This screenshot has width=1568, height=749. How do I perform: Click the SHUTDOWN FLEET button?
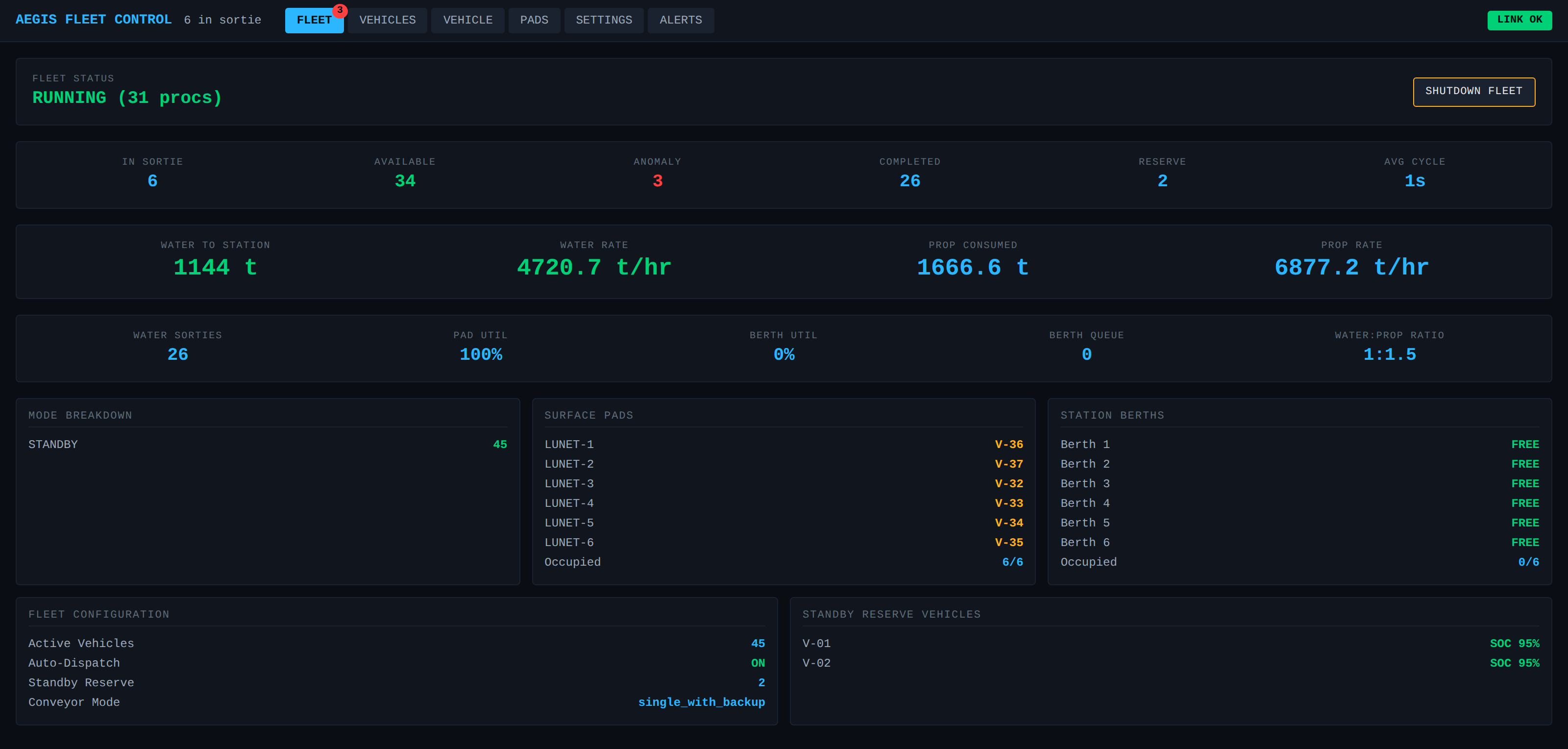(1473, 91)
